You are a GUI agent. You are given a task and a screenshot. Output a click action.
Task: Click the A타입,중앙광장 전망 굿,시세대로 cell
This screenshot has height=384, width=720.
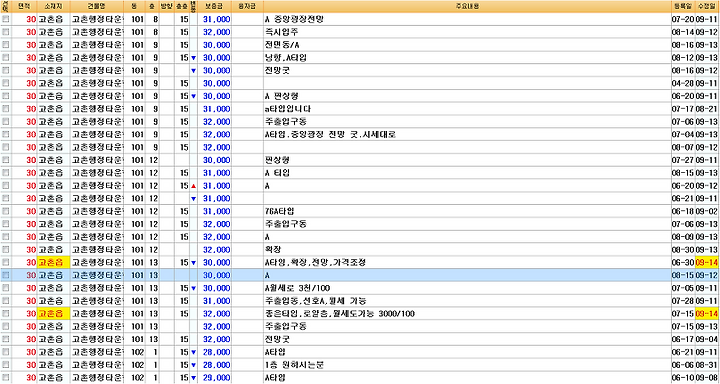click(467, 135)
